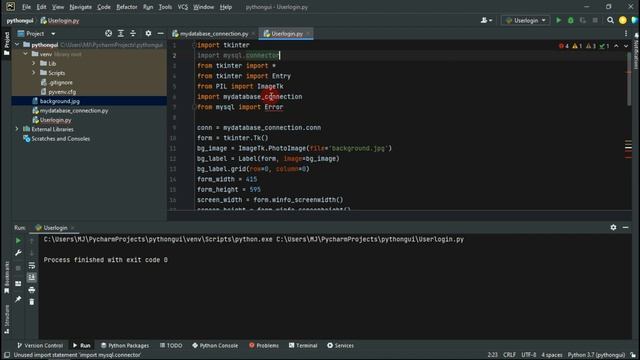Screen dimensions: 640x360
Task: Click the Select Opened File target icon
Action: [108, 33]
